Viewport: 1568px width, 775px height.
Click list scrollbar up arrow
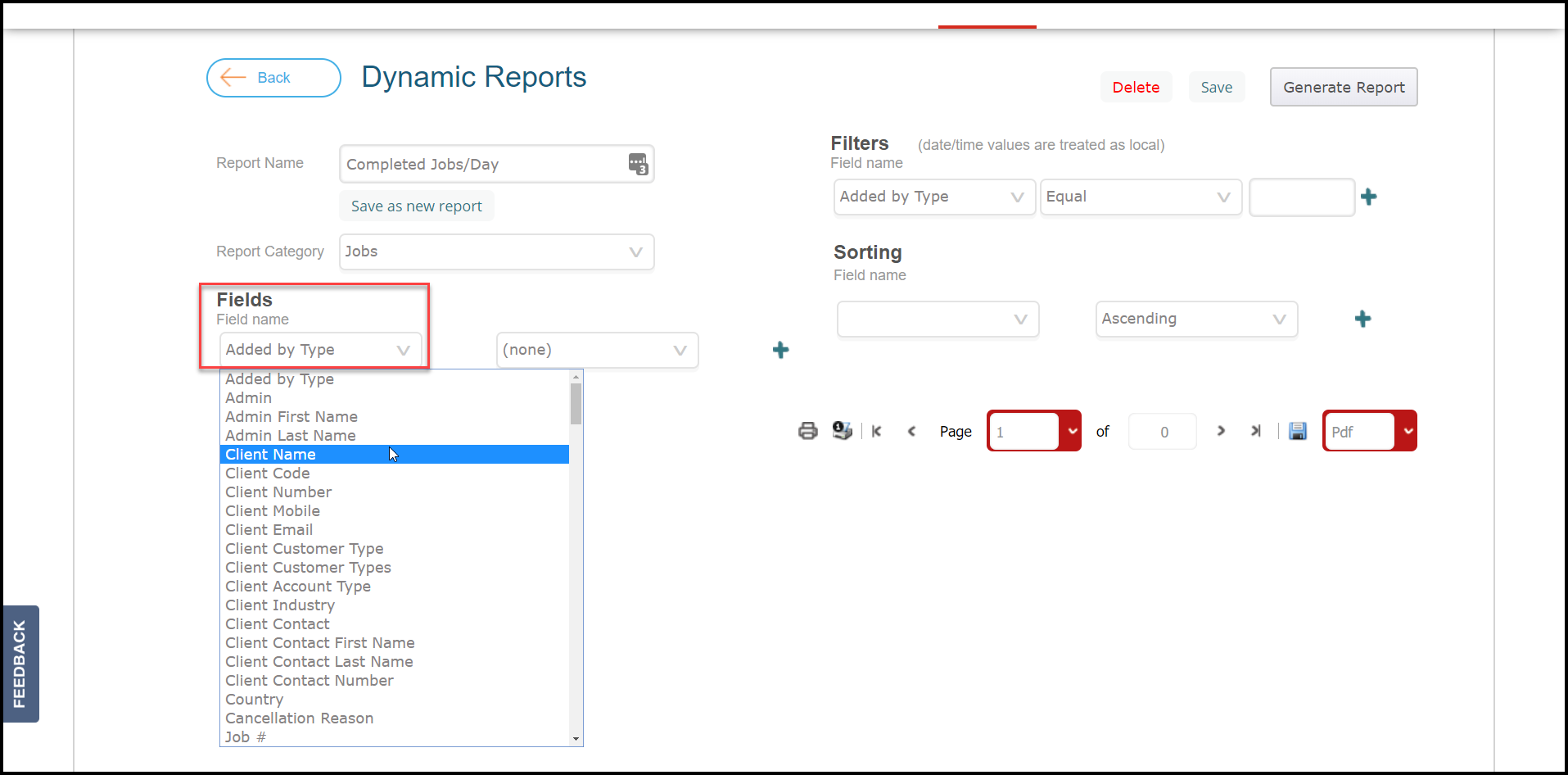pyautogui.click(x=576, y=377)
